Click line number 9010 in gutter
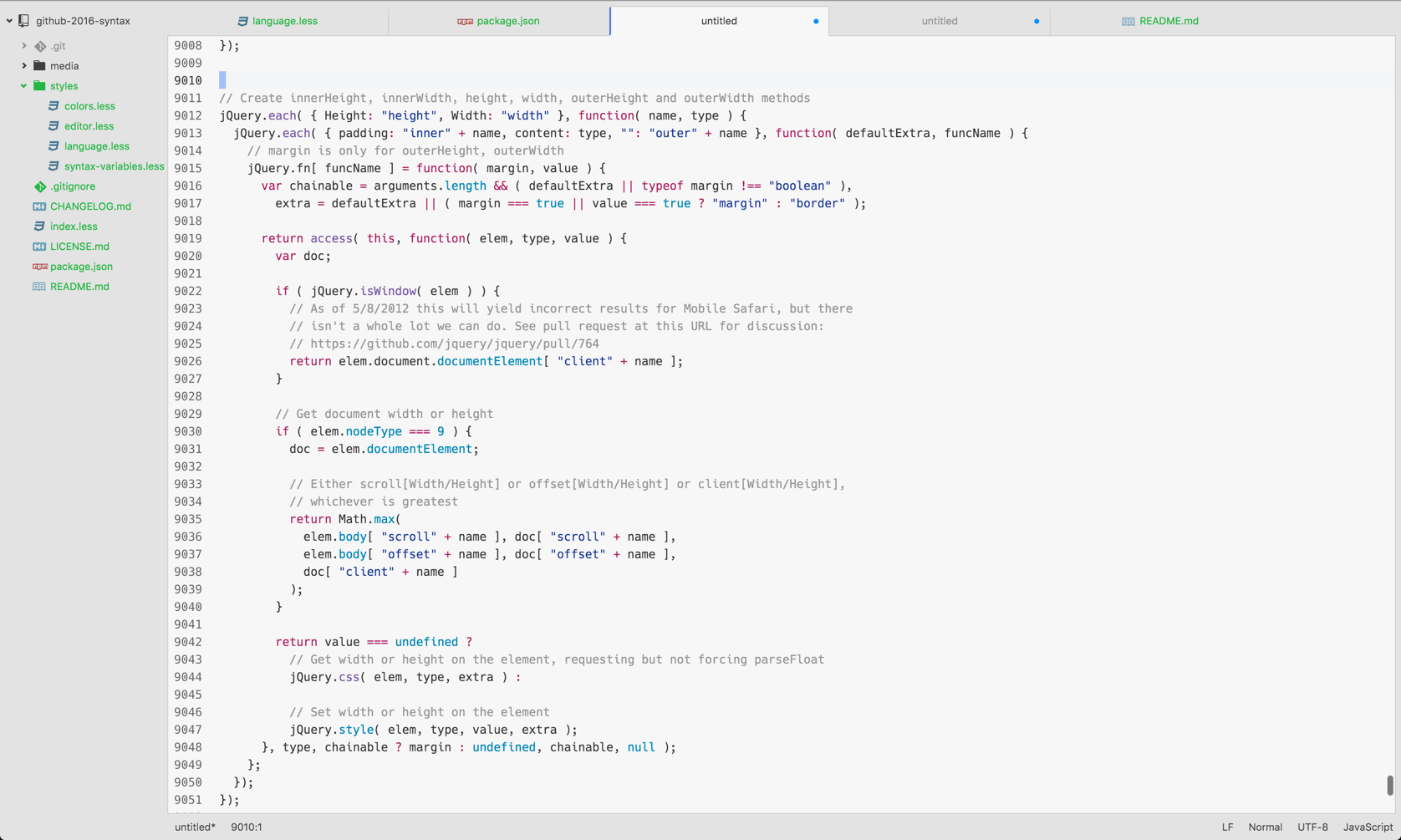Screen dimensions: 1401x840 tap(188, 80)
